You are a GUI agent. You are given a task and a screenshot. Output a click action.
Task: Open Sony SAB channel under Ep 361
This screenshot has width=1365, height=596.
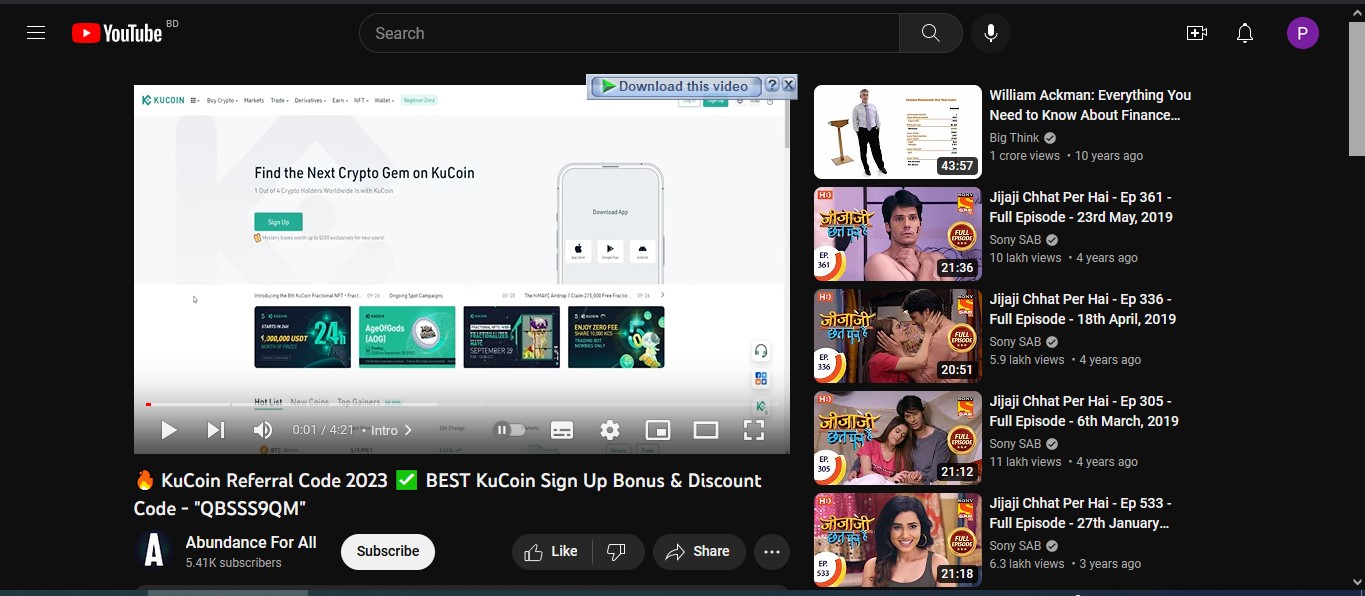click(x=1015, y=240)
